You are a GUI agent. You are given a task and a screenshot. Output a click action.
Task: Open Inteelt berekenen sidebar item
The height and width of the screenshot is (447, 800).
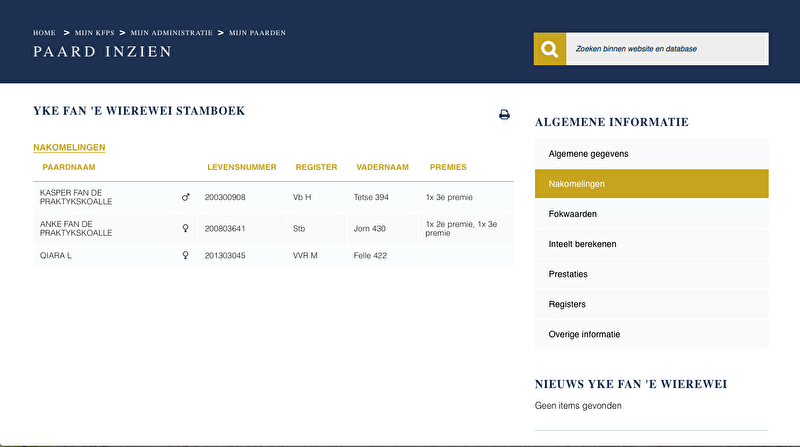[652, 244]
